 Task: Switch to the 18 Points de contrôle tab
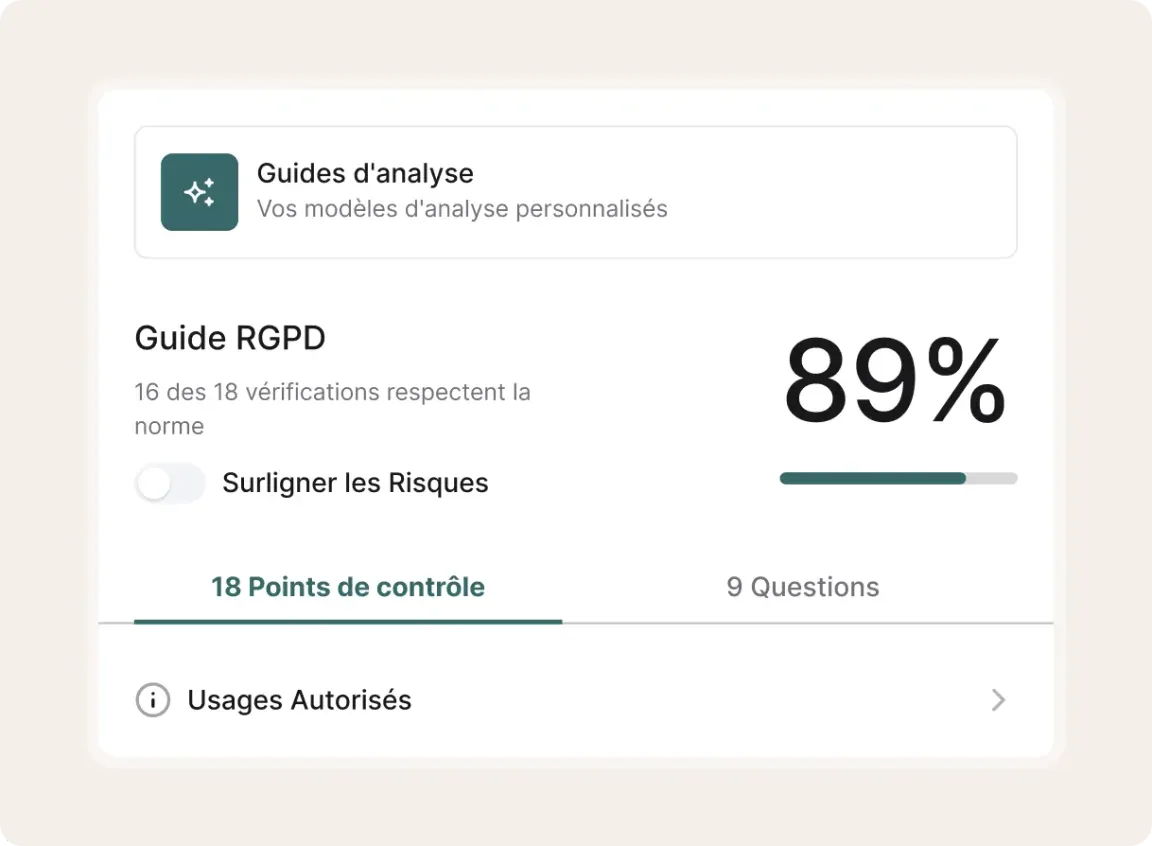347,587
